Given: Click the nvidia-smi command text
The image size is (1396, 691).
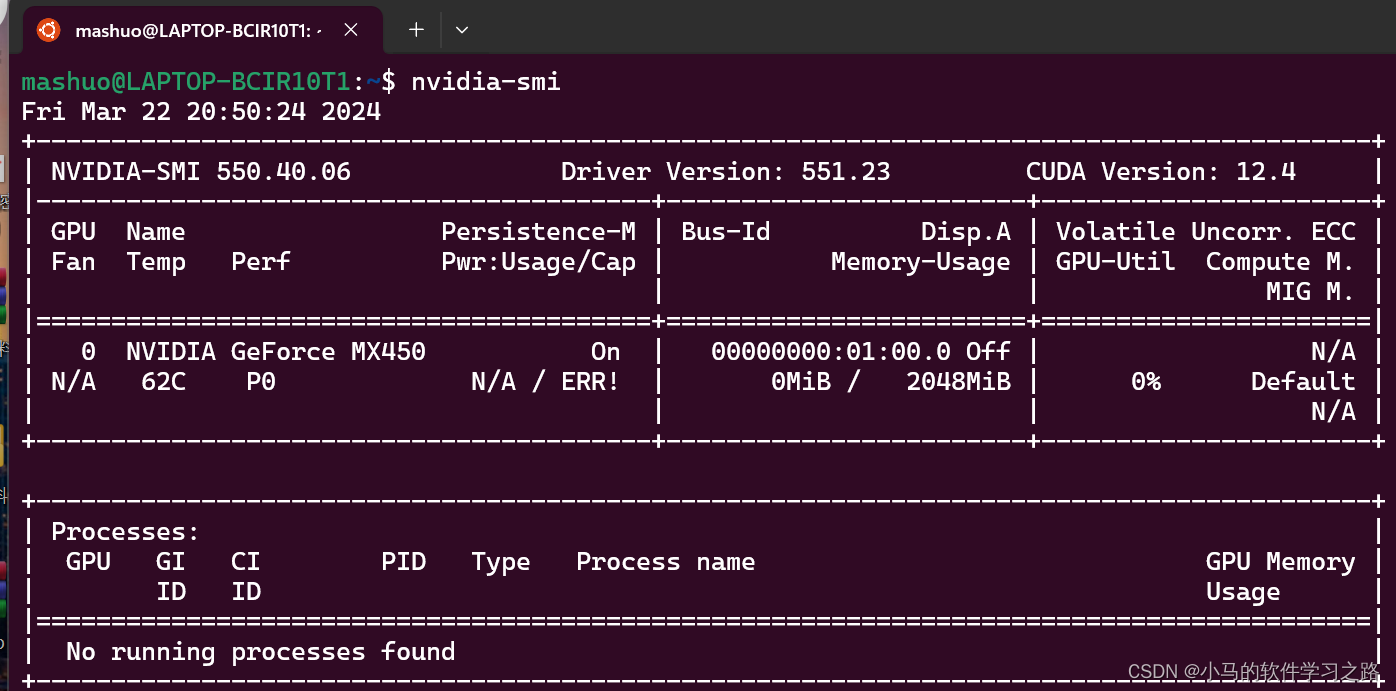Looking at the screenshot, I should click(485, 81).
